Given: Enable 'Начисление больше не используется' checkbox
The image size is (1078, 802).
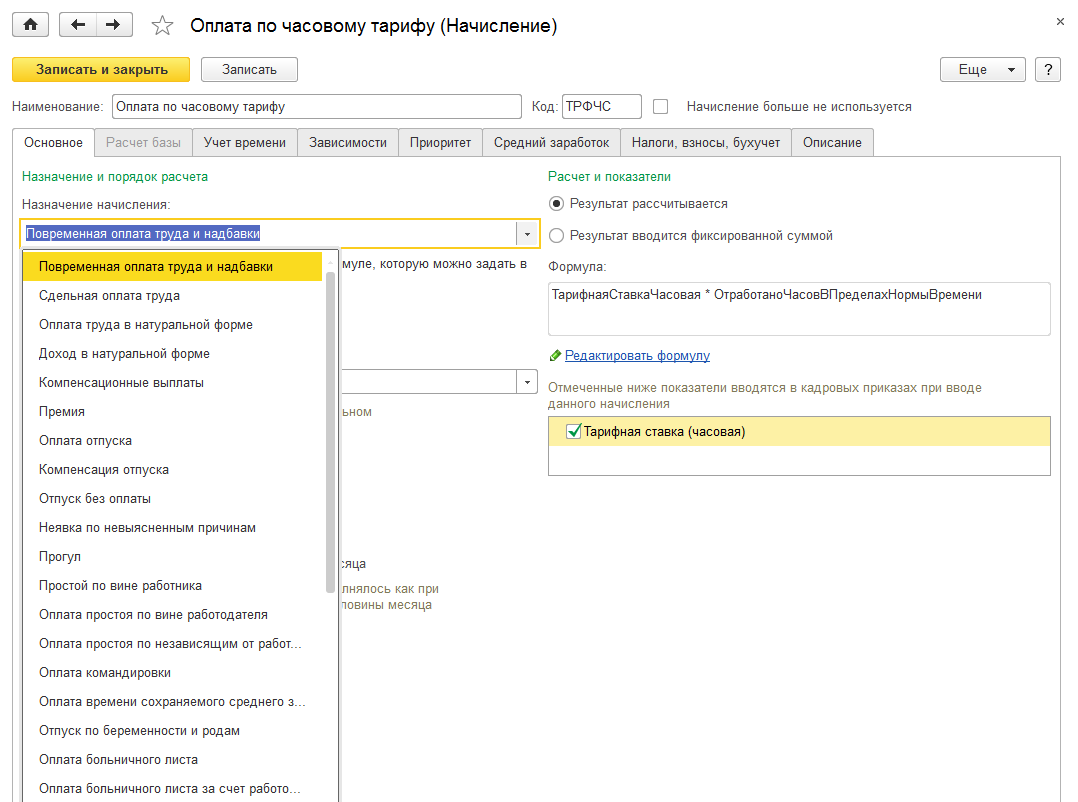Looking at the screenshot, I should pos(660,106).
